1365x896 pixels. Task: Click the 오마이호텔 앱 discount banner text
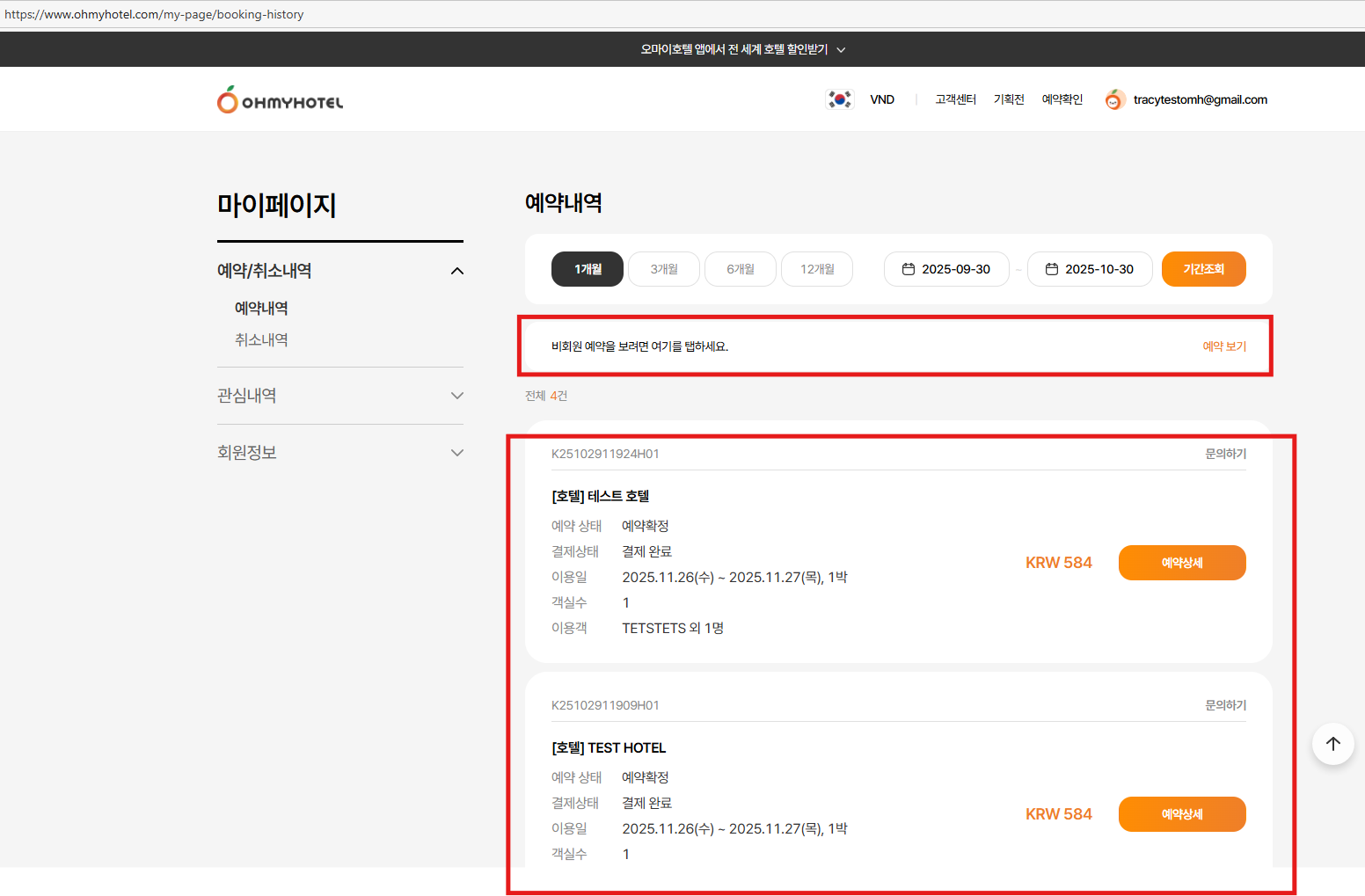[734, 49]
